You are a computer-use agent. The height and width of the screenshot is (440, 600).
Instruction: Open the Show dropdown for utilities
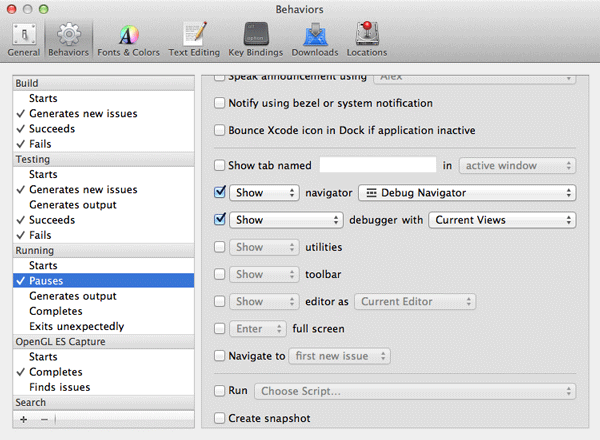point(264,247)
